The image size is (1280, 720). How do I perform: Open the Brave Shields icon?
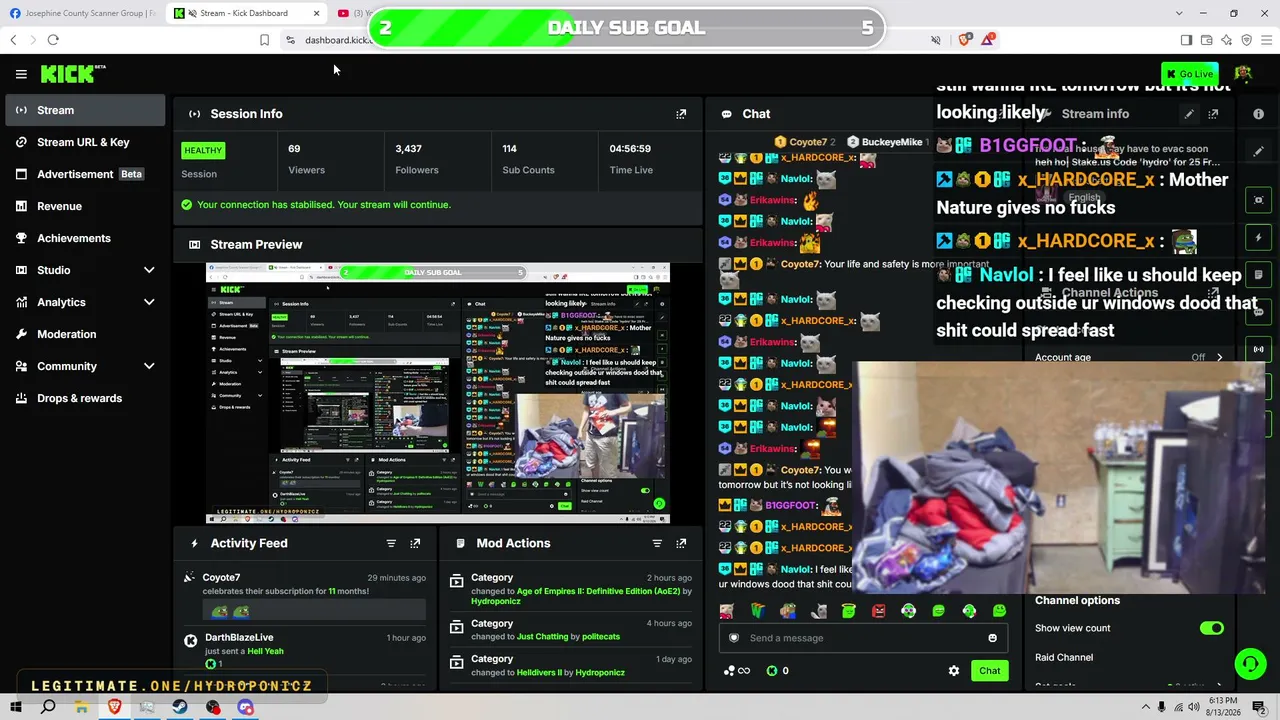(x=964, y=40)
